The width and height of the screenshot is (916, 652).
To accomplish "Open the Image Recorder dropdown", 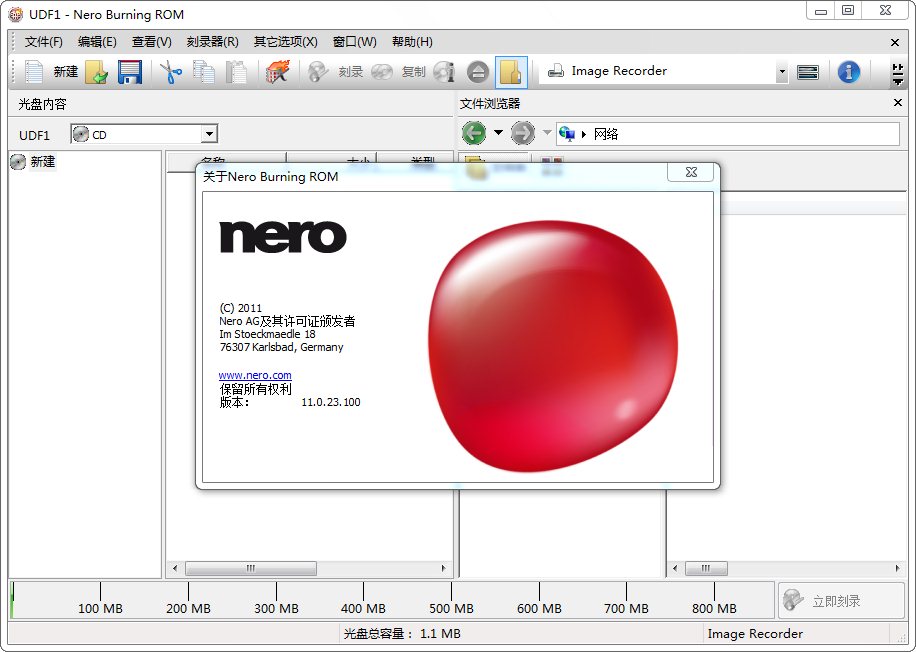I will (x=781, y=72).
